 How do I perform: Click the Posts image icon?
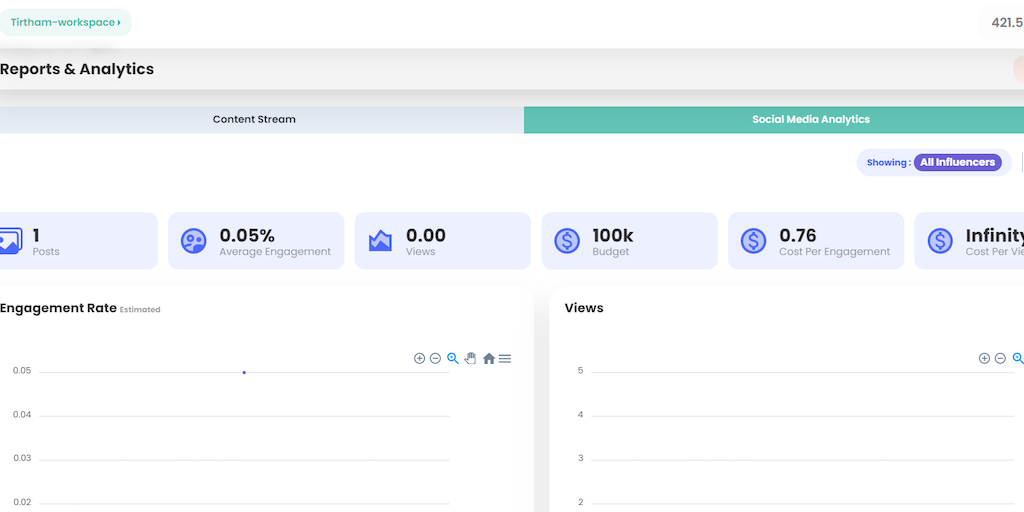[x=9, y=241]
